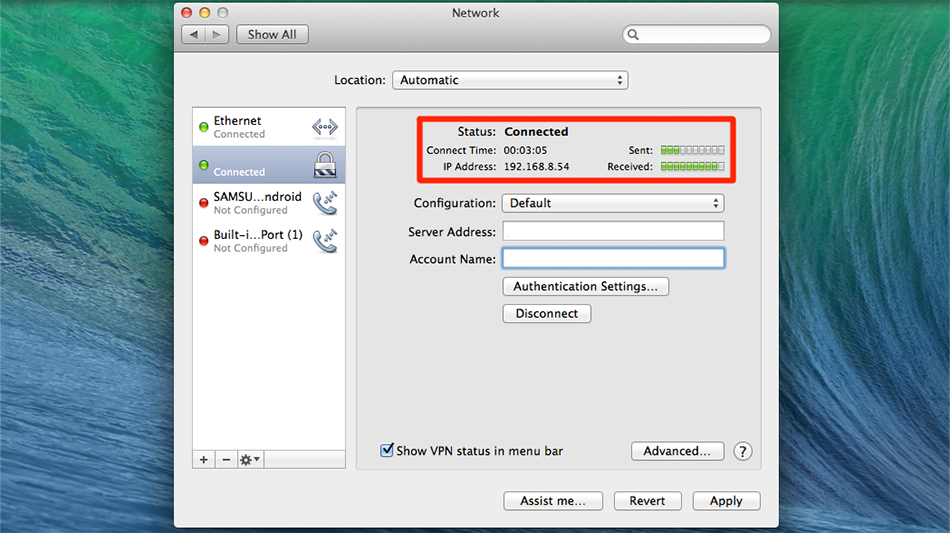The width and height of the screenshot is (950, 533).
Task: Click the Disconnect button
Action: [x=546, y=314]
